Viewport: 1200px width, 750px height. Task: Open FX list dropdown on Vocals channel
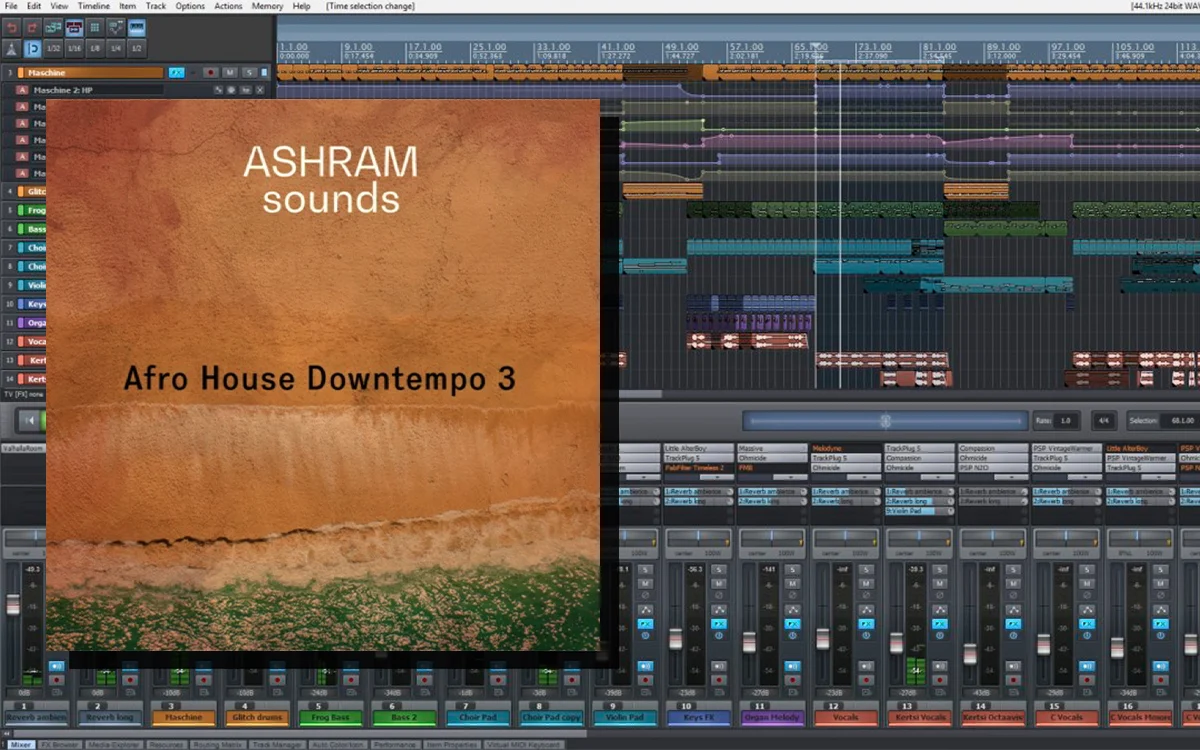point(864,477)
